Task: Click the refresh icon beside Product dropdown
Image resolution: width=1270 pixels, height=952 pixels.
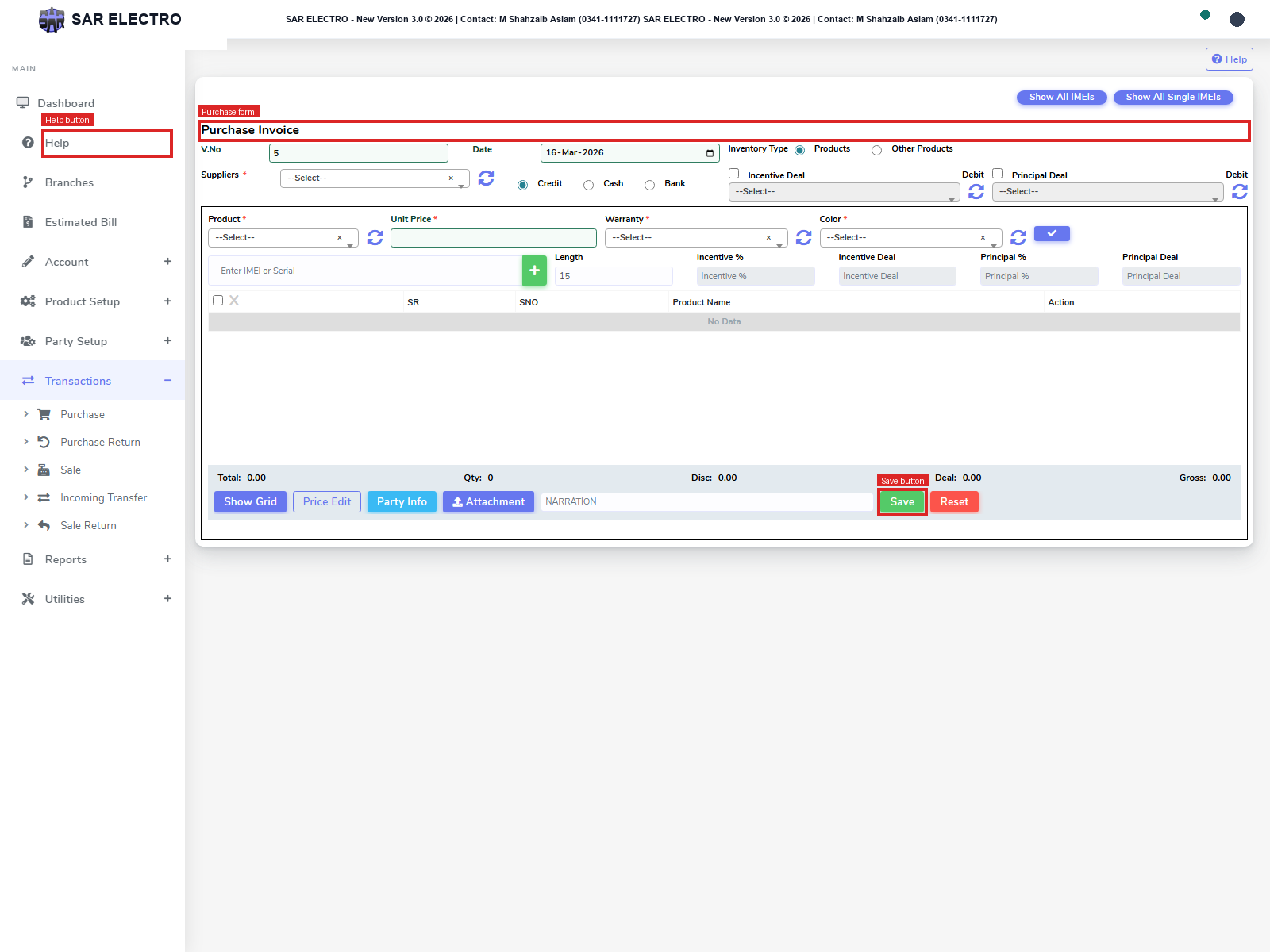Action: pyautogui.click(x=375, y=238)
